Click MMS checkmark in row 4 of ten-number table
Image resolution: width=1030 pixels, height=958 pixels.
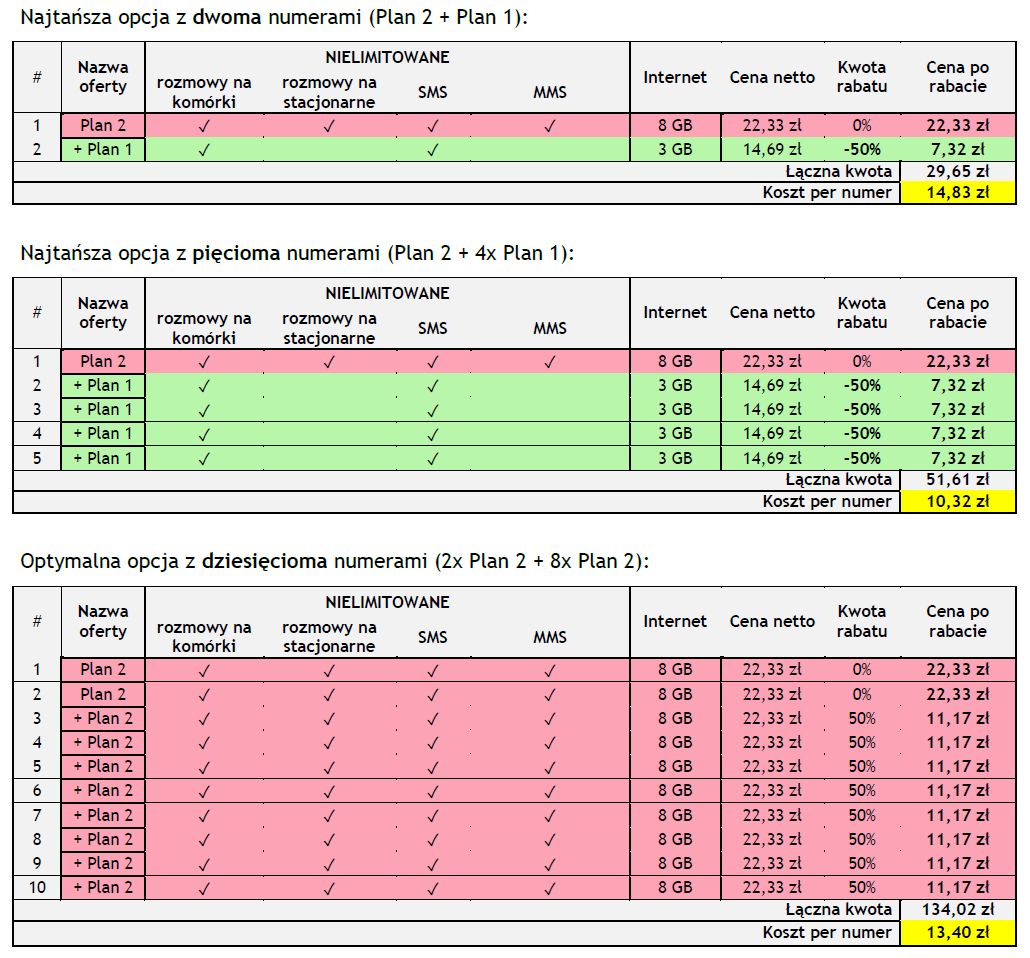[x=550, y=743]
